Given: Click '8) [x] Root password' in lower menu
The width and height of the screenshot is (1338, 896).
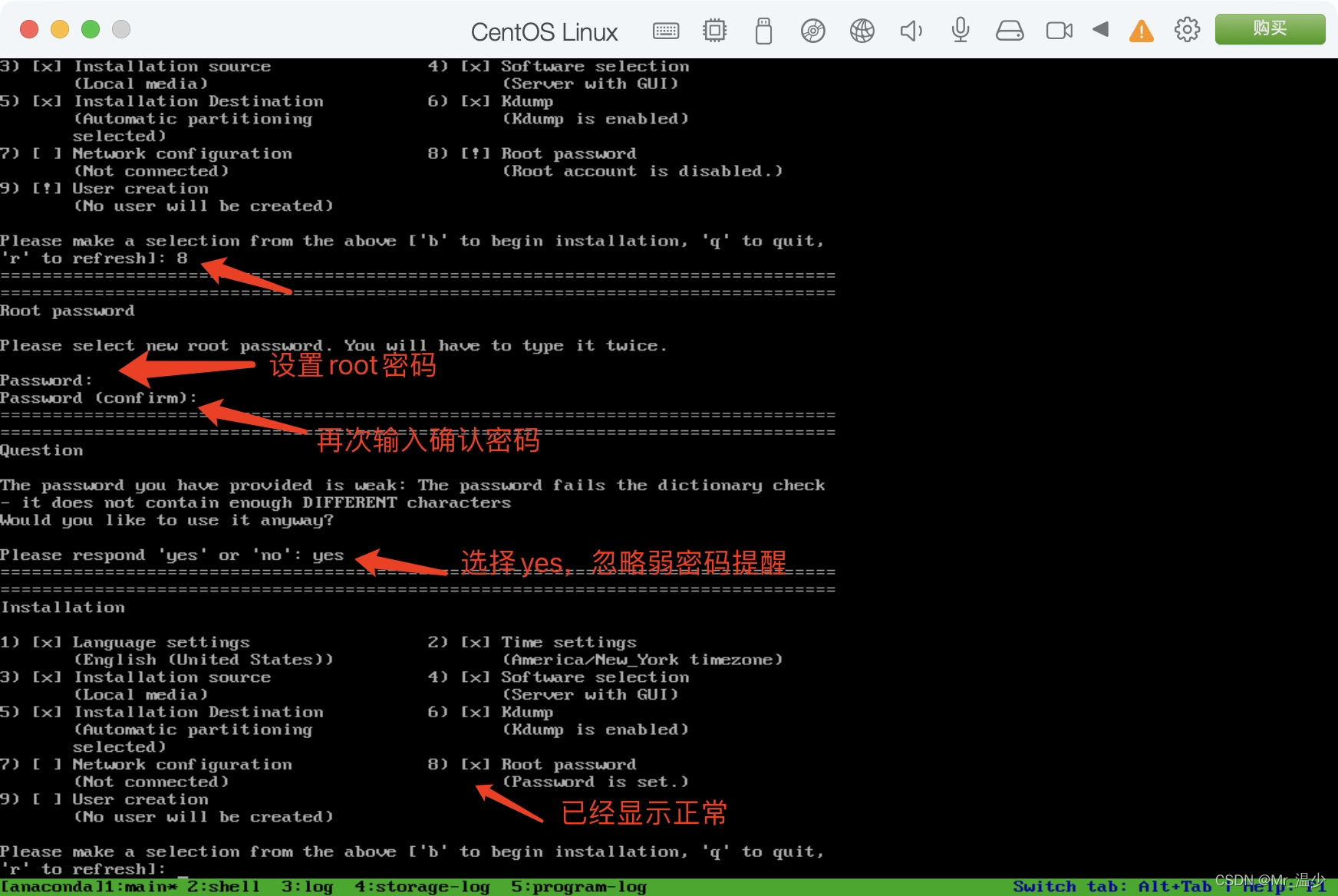Looking at the screenshot, I should 532,765.
